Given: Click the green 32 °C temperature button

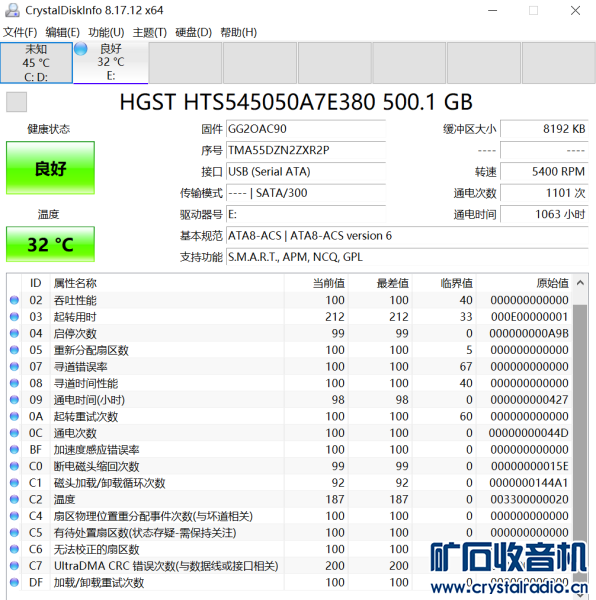Looking at the screenshot, I should tap(50, 244).
